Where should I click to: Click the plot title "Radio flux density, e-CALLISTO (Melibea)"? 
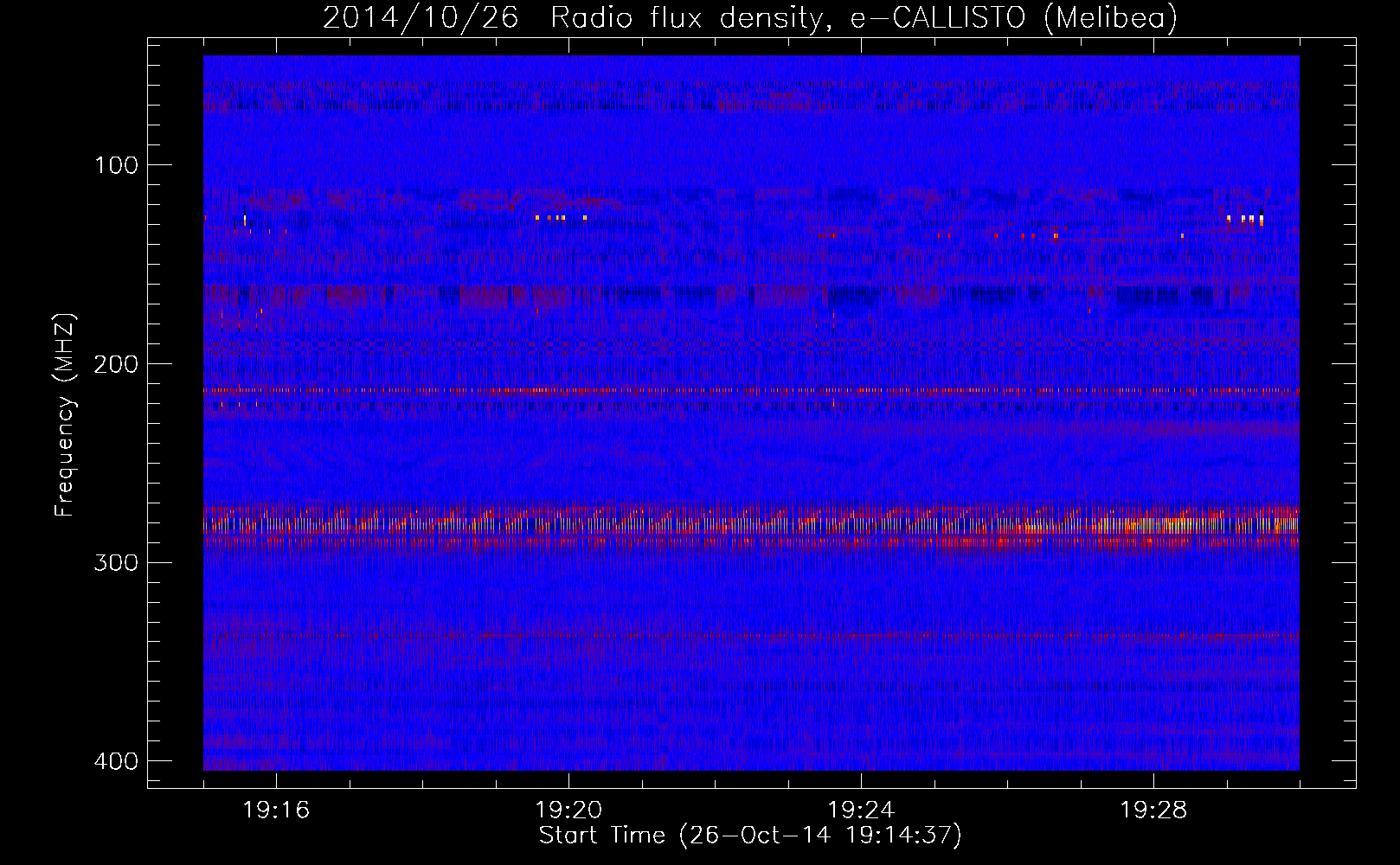[864, 18]
